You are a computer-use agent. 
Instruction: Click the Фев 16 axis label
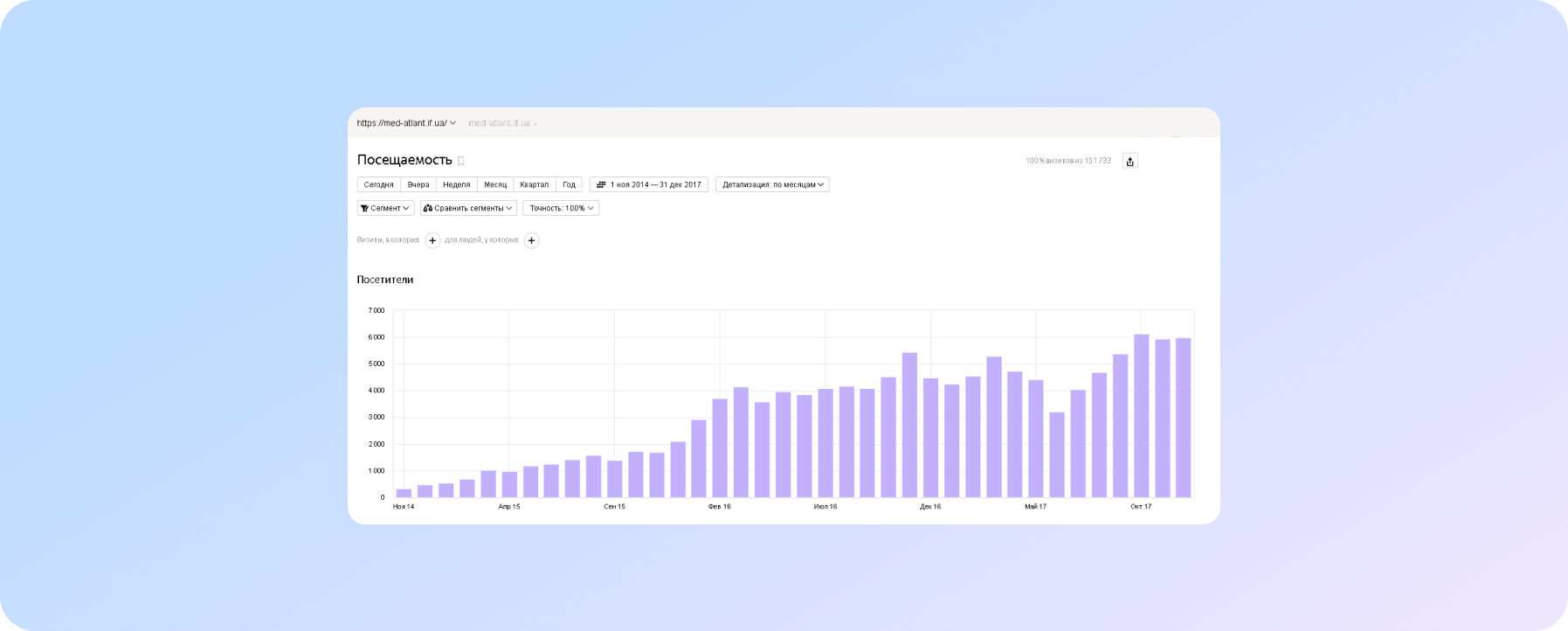pyautogui.click(x=720, y=507)
